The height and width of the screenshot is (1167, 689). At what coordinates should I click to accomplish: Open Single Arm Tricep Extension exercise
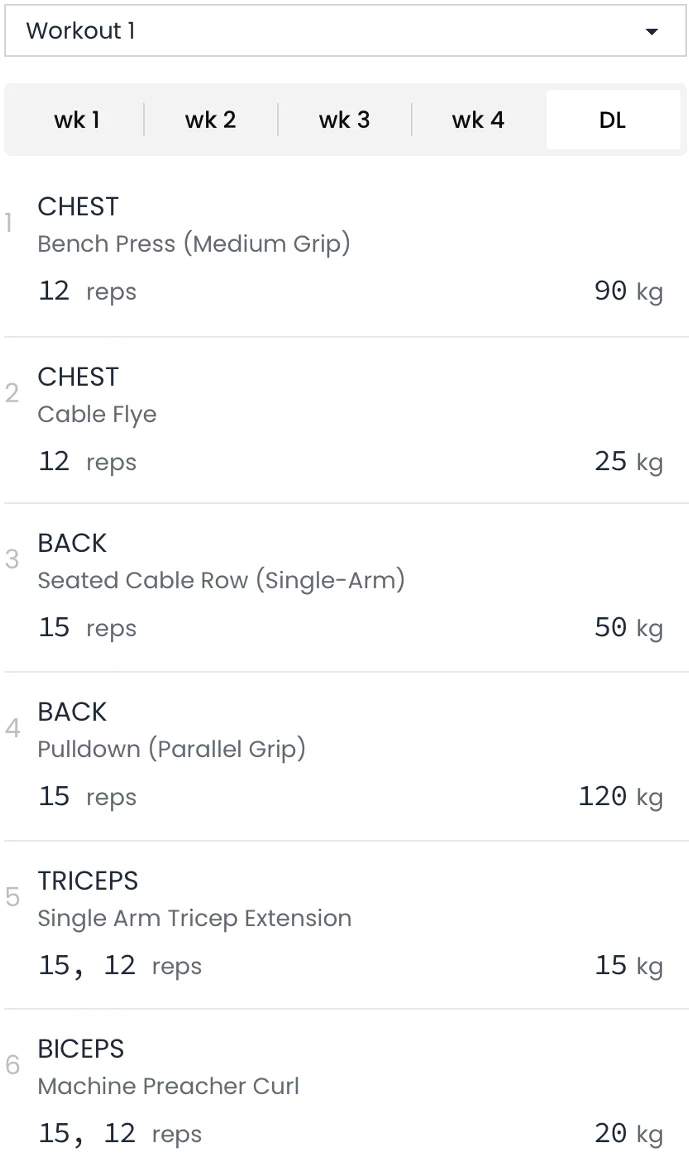[x=194, y=918]
